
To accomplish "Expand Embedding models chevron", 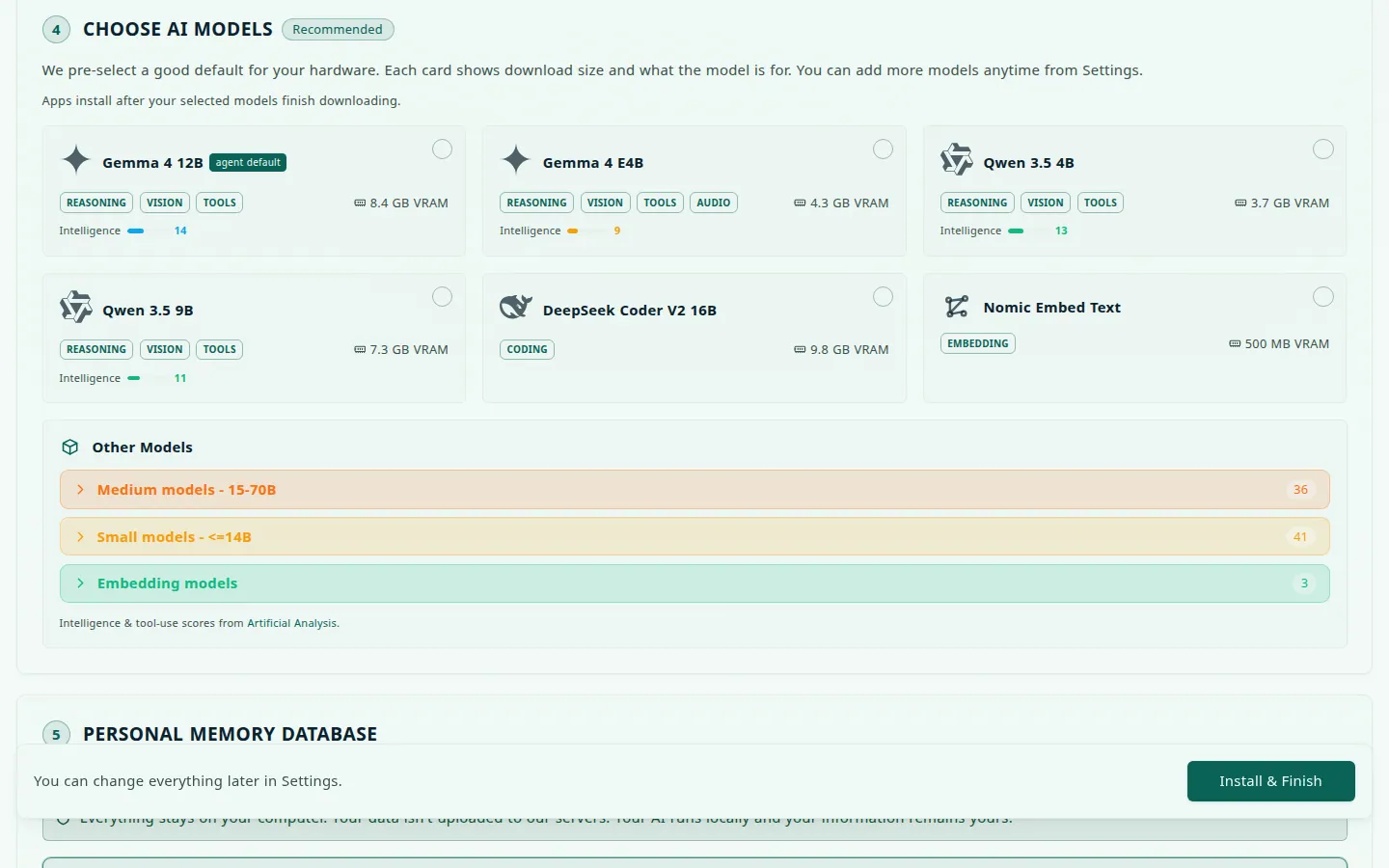I will pos(80,583).
